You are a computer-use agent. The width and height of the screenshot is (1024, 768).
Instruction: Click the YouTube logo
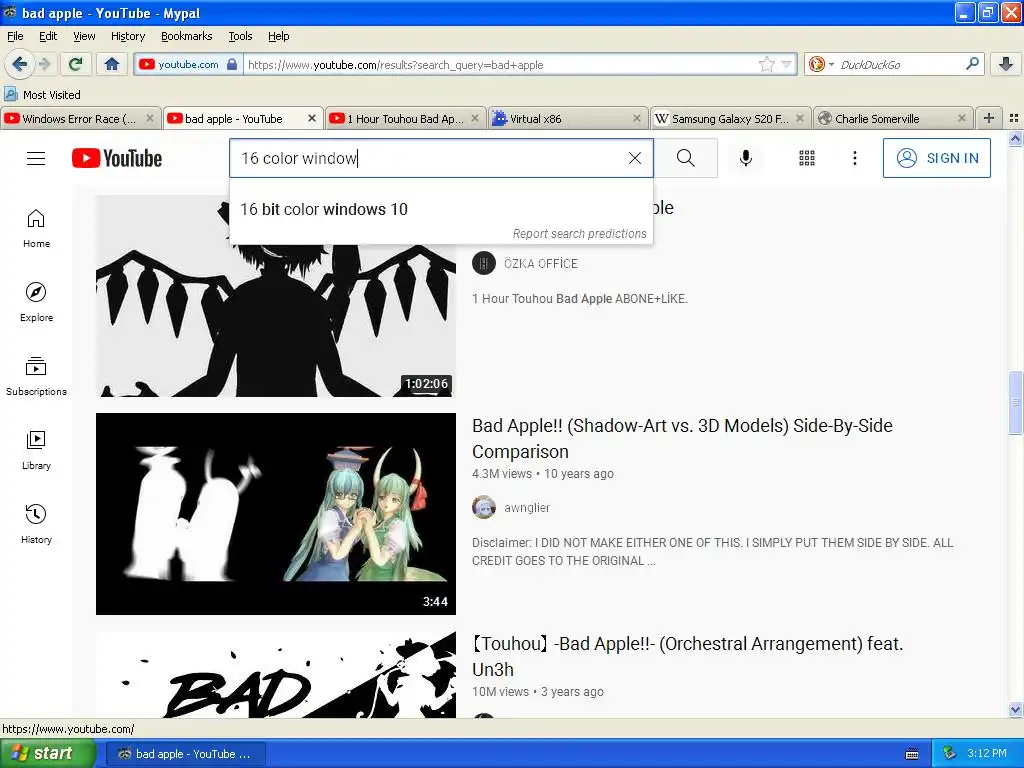(x=117, y=158)
